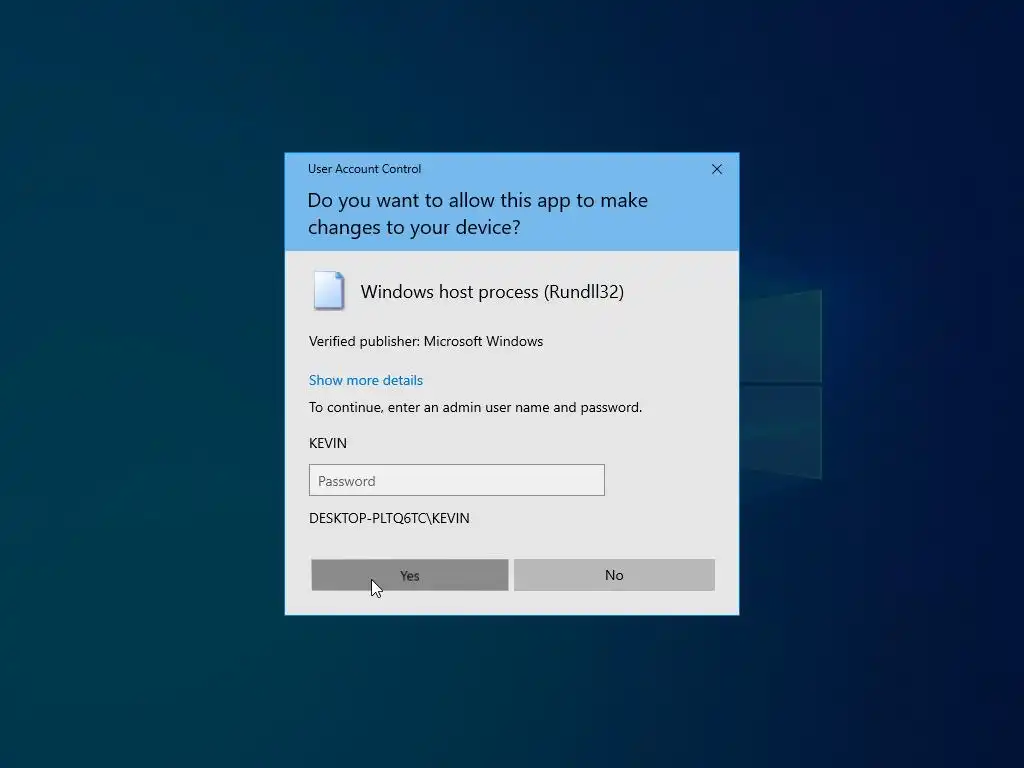This screenshot has width=1024, height=768.
Task: Click the Yes button
Action: pyautogui.click(x=409, y=575)
